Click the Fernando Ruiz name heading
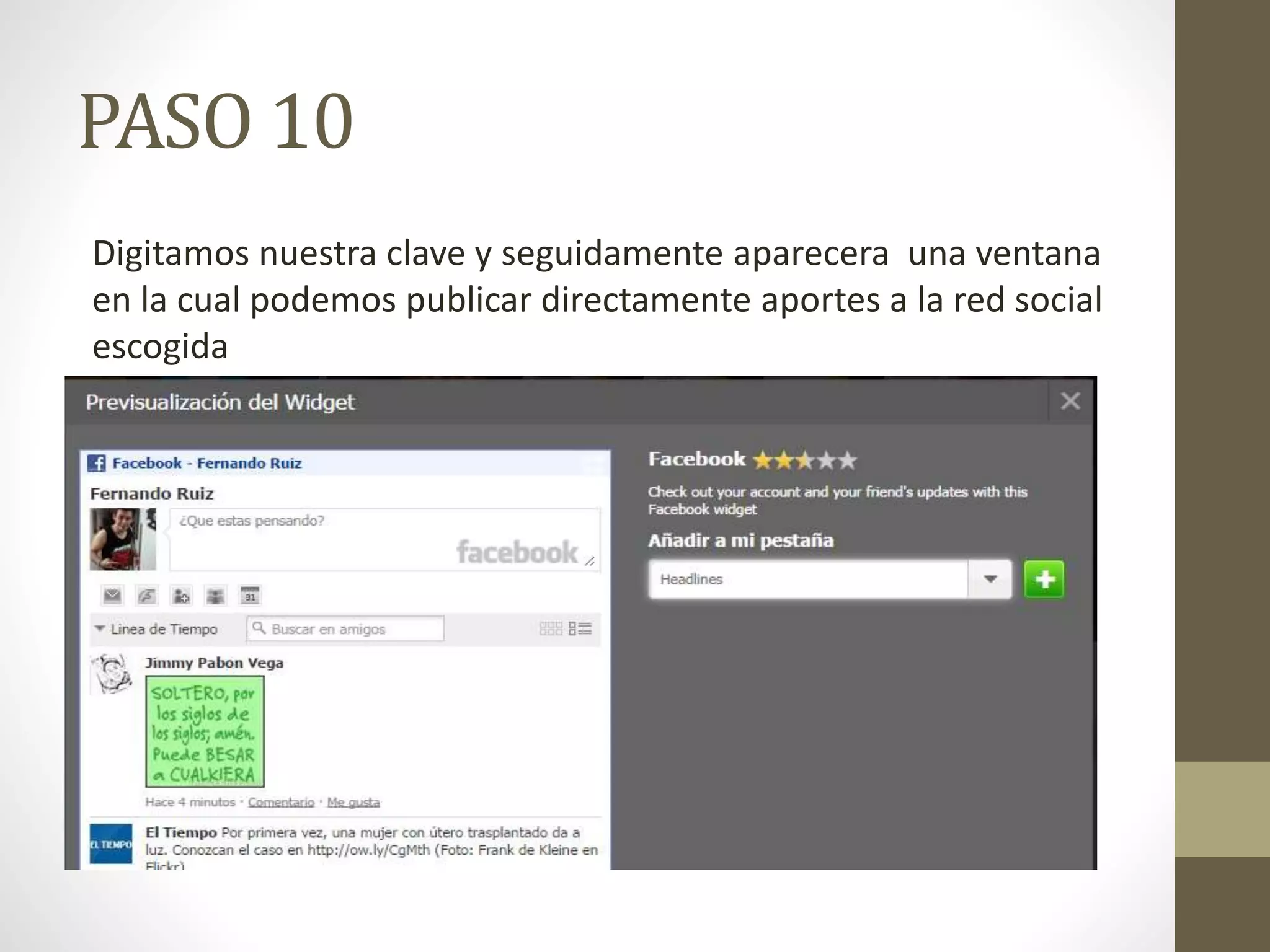This screenshot has width=1270, height=952. click(x=152, y=493)
